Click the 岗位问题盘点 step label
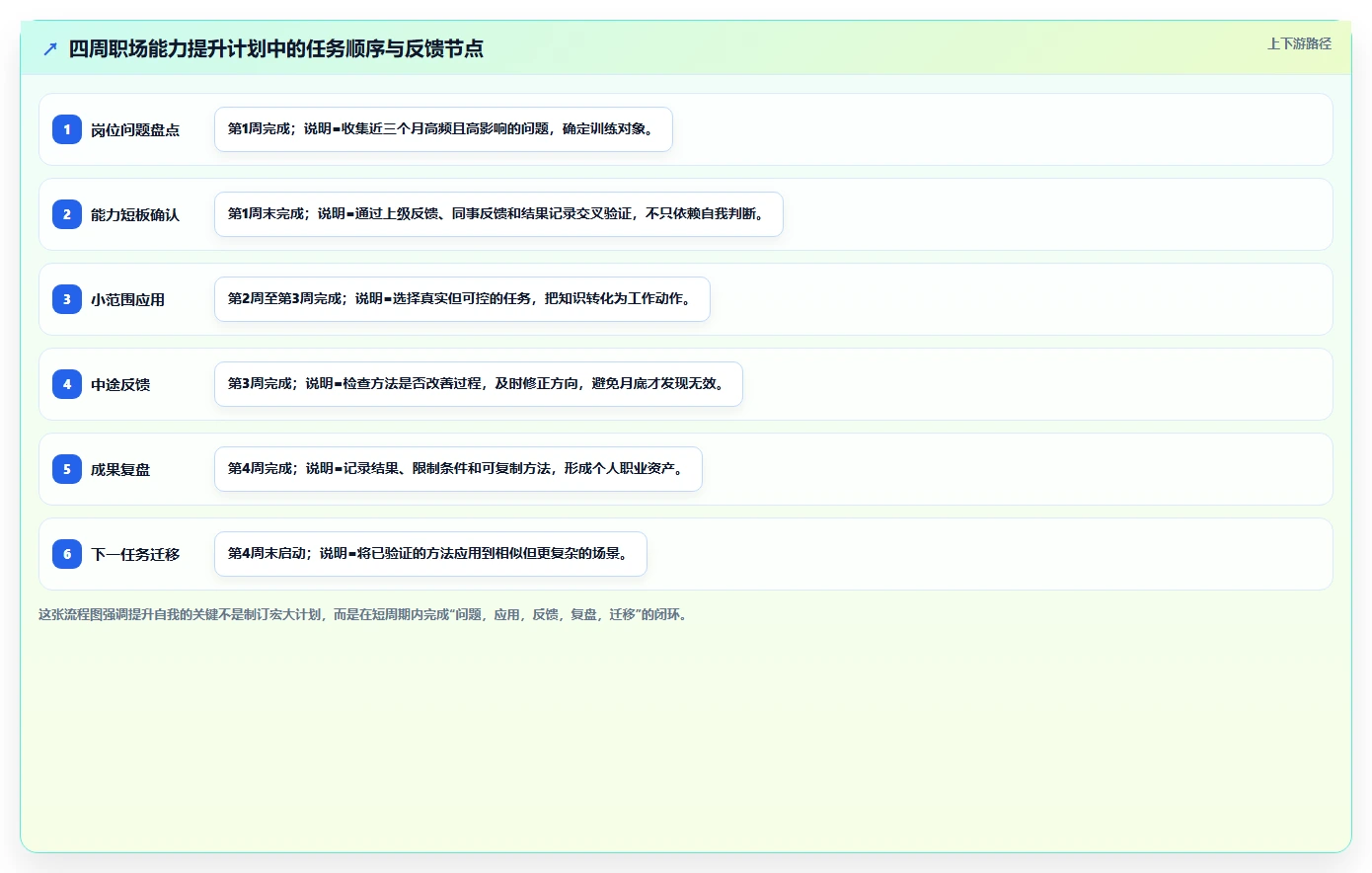 tap(135, 129)
